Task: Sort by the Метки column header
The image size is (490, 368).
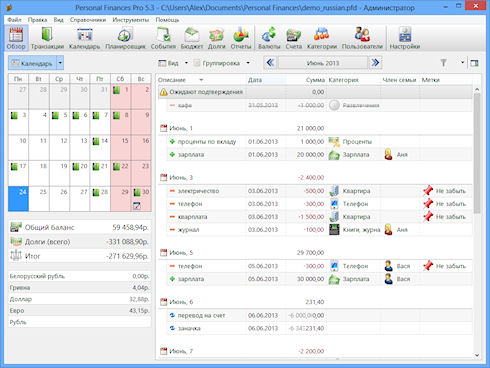Action: pos(446,80)
